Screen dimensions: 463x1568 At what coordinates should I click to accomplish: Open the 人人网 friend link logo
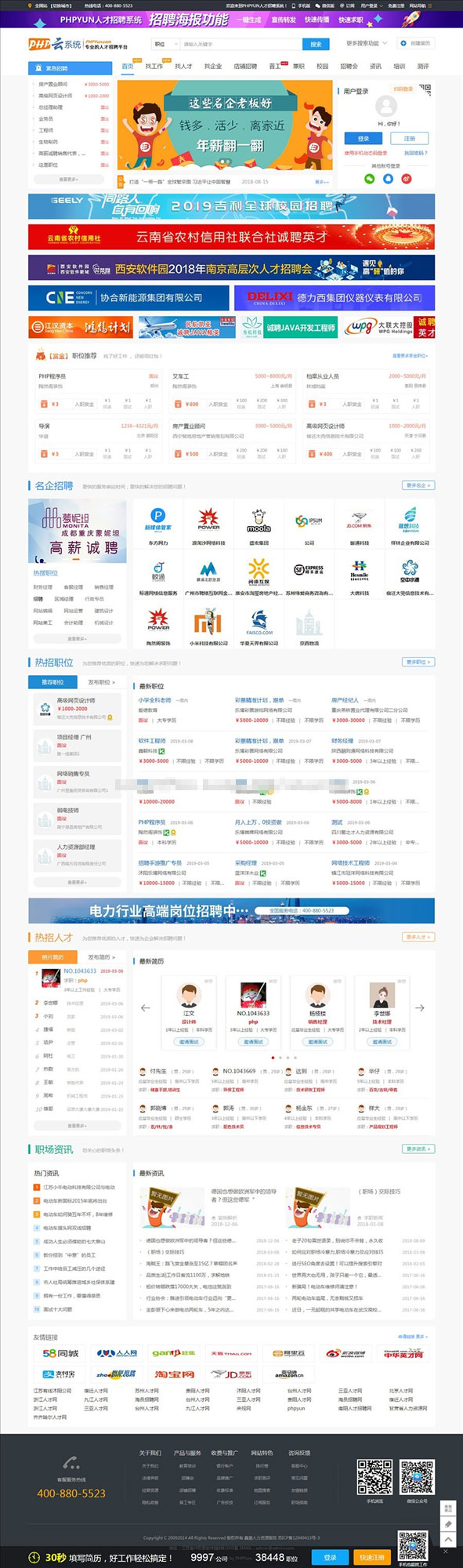117,1353
